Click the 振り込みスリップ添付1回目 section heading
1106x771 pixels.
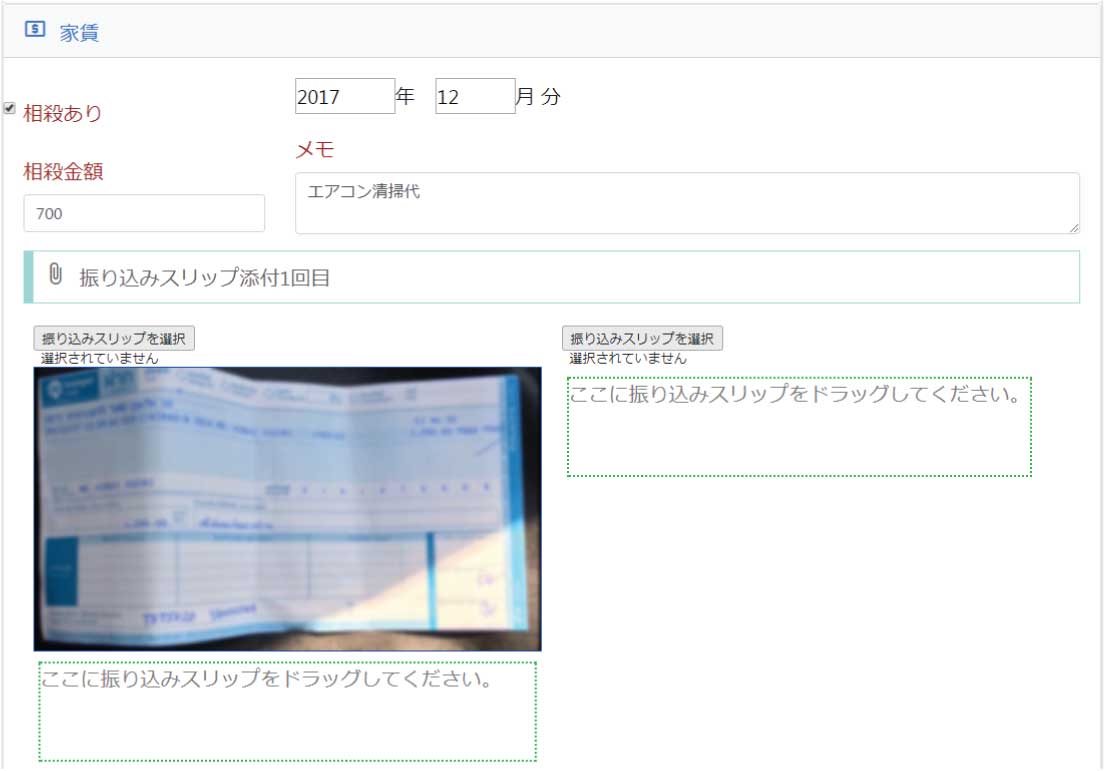[204, 278]
